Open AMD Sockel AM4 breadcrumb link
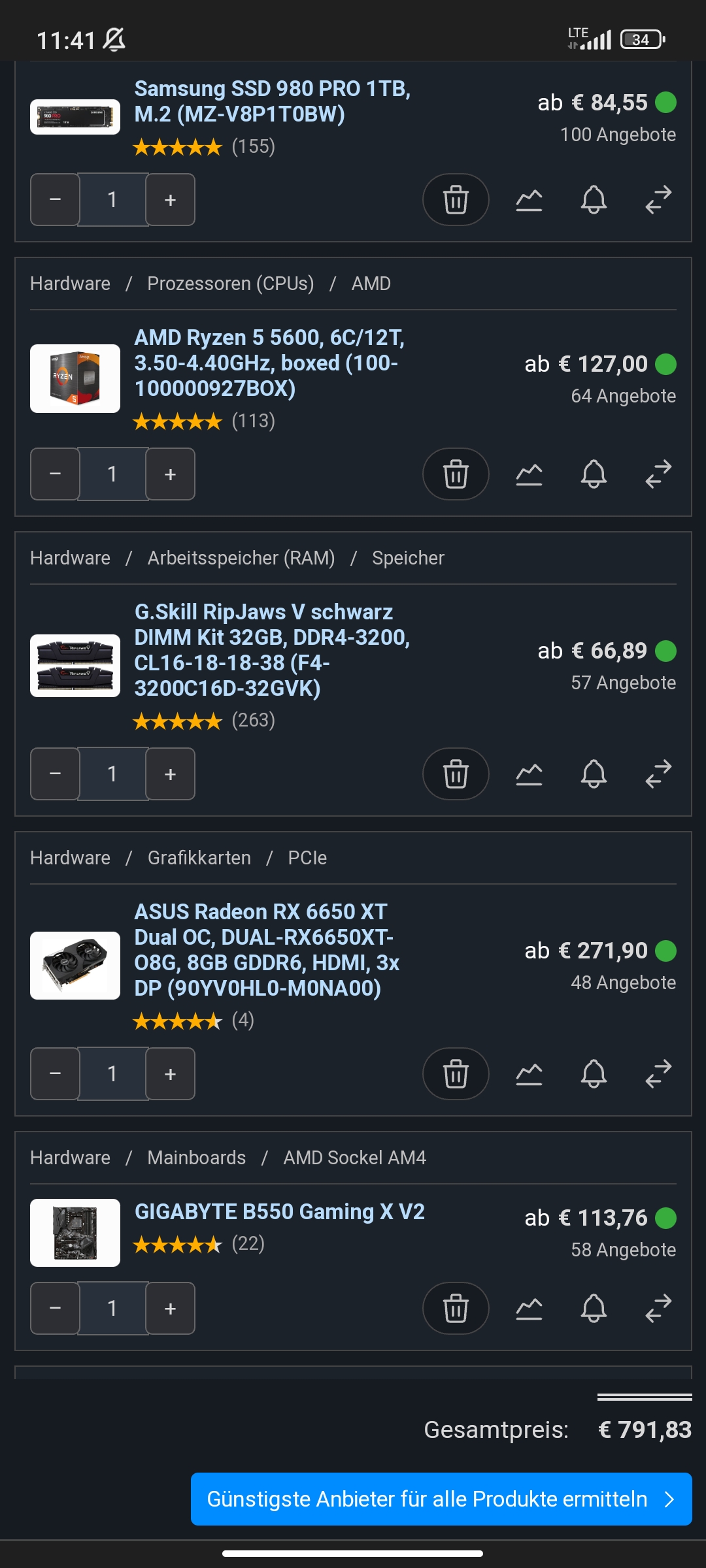 (354, 1158)
